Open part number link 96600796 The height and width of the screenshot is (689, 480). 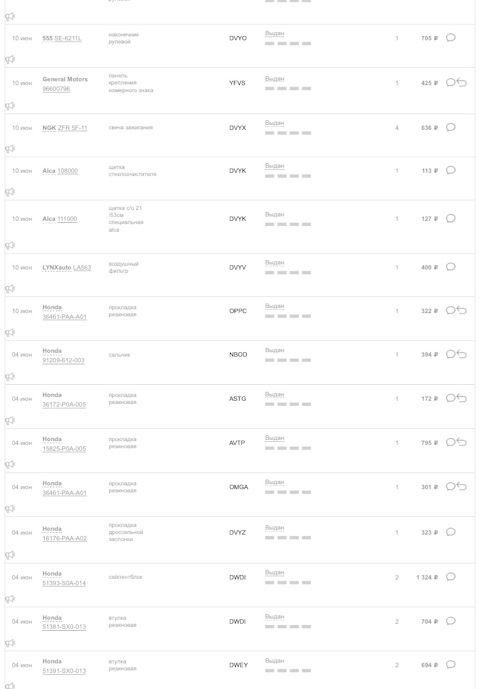(56, 89)
